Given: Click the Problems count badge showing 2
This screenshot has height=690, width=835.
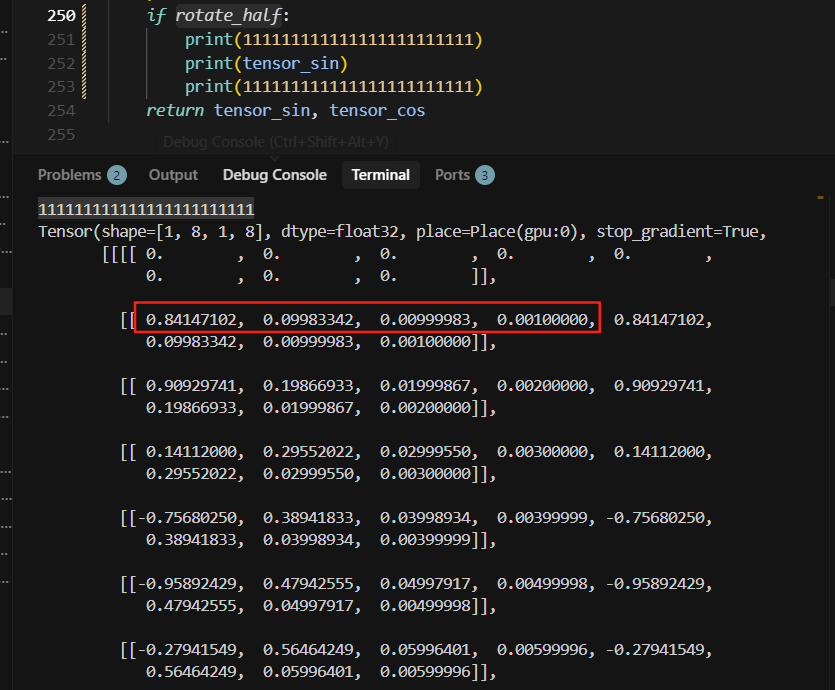Looking at the screenshot, I should coord(117,175).
